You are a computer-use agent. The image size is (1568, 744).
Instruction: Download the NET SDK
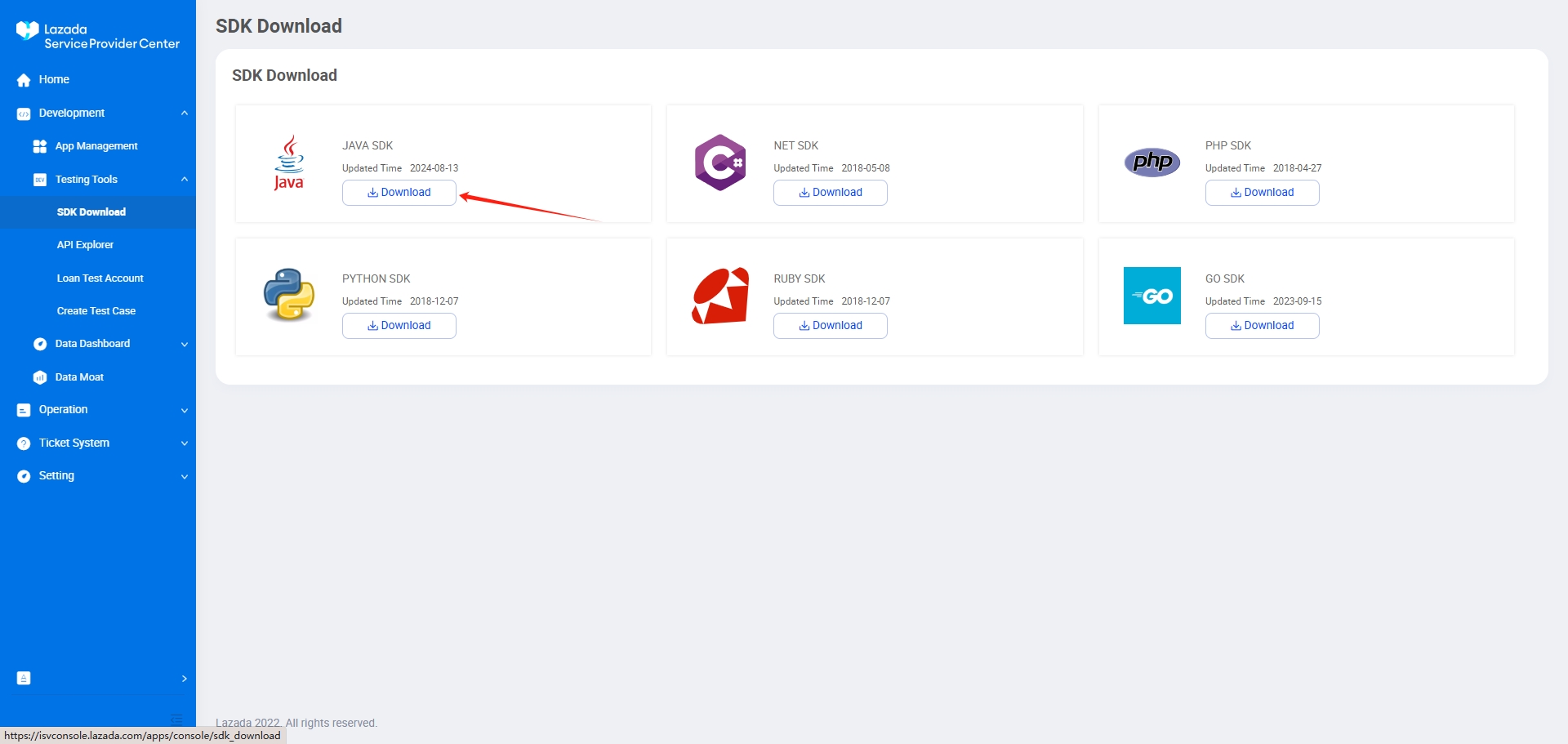pyautogui.click(x=831, y=193)
